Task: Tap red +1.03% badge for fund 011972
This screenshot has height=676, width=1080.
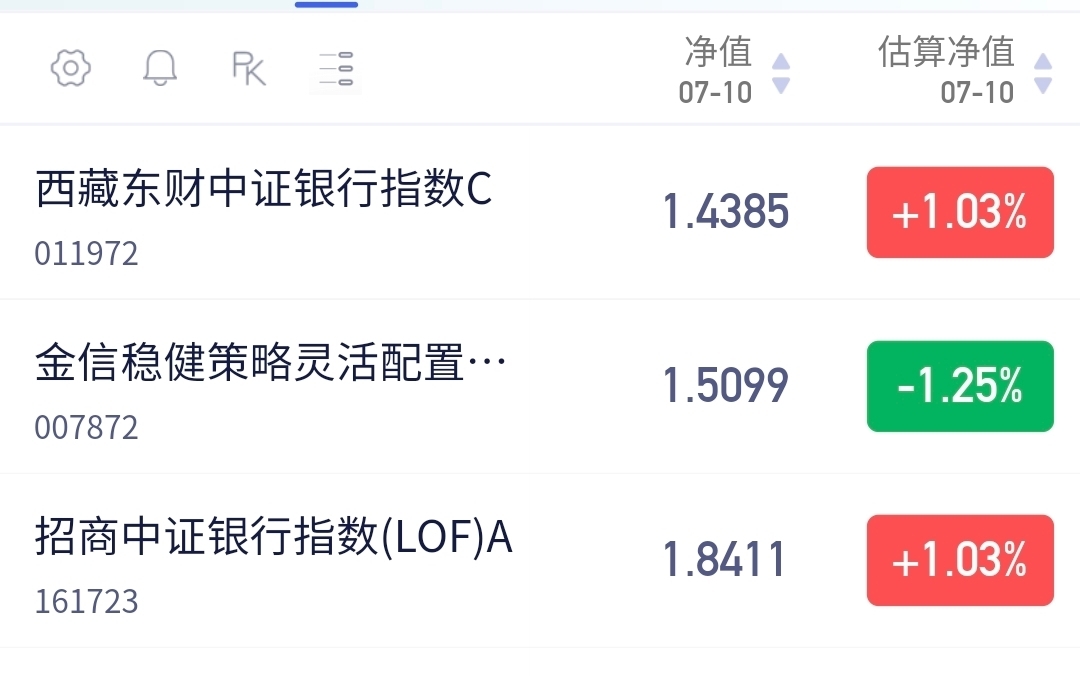Action: click(x=960, y=212)
